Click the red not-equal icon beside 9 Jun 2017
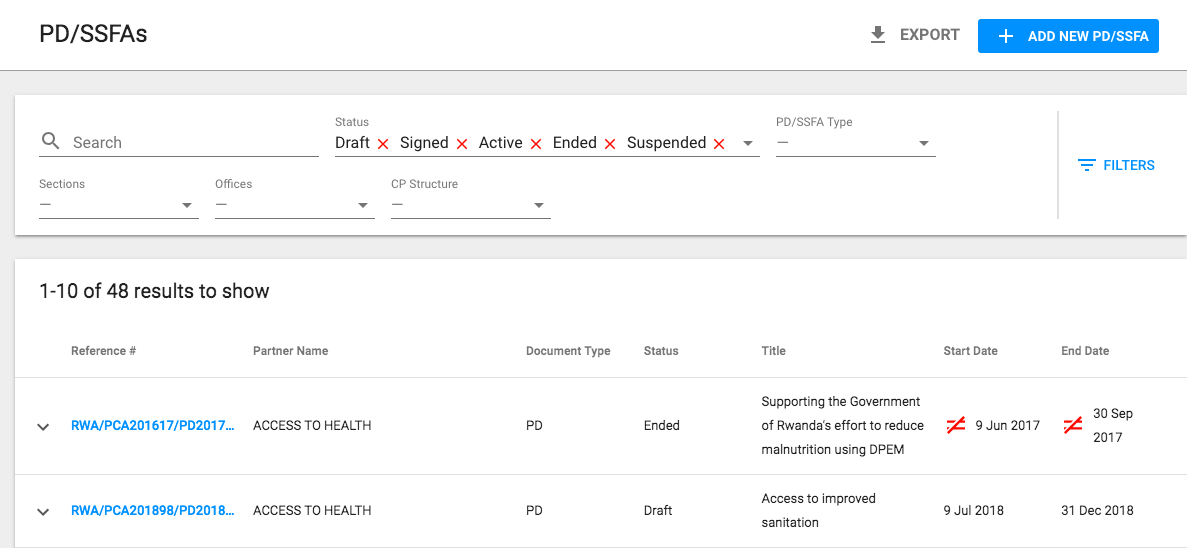The image size is (1187, 548). click(955, 425)
